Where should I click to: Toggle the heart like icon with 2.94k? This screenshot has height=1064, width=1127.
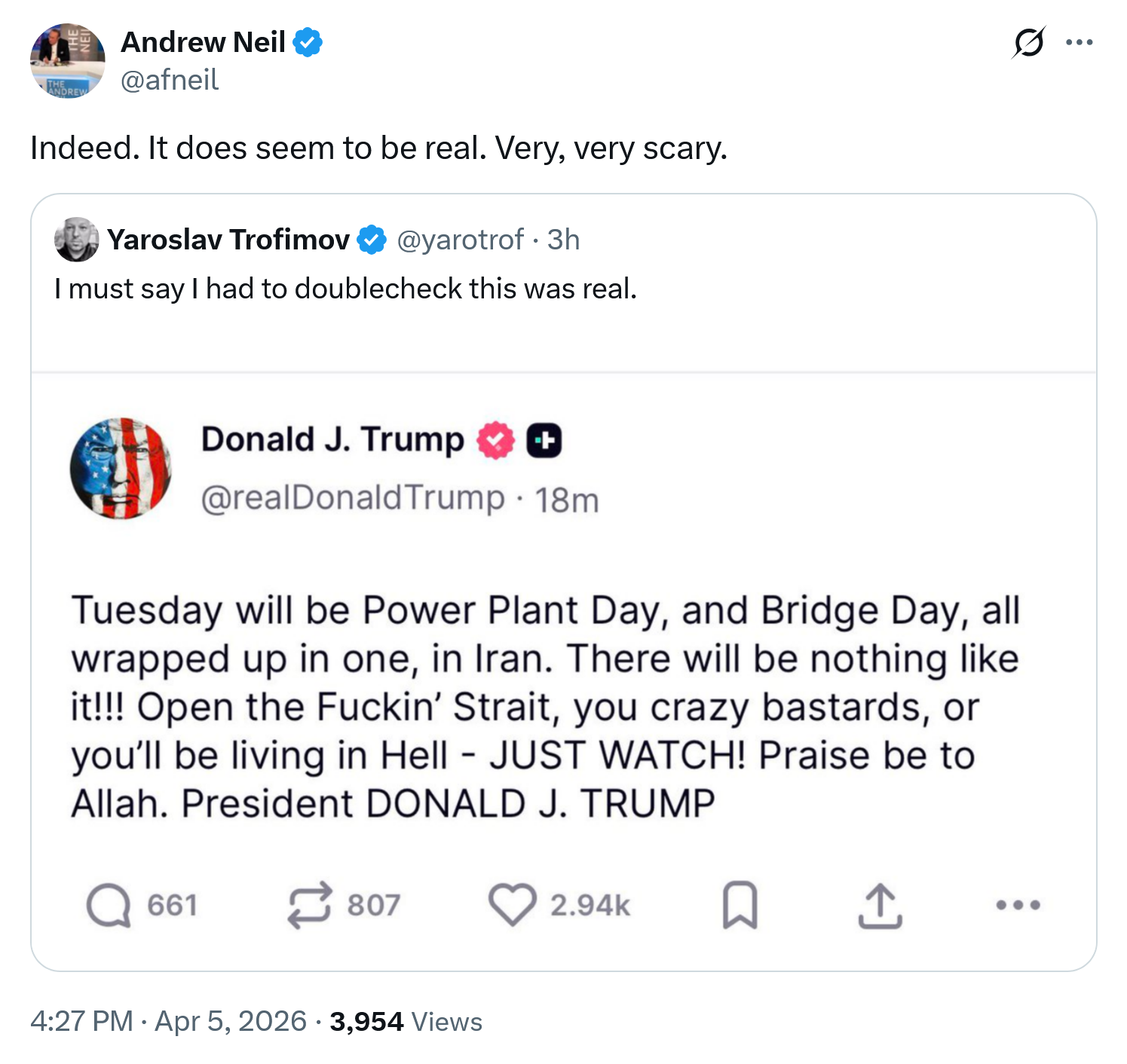513,905
